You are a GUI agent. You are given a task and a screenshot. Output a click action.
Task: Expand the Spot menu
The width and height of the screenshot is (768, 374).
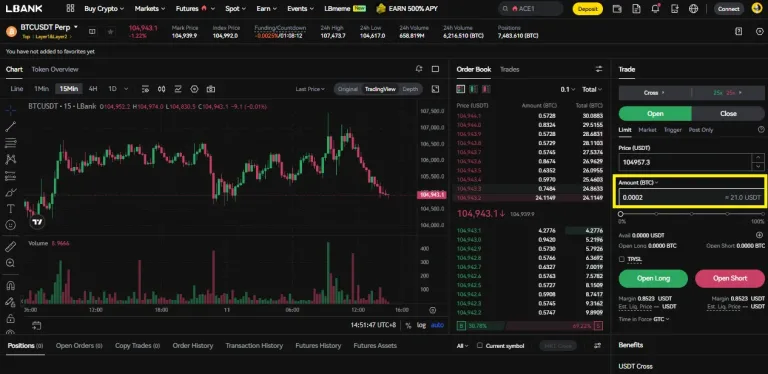point(236,9)
